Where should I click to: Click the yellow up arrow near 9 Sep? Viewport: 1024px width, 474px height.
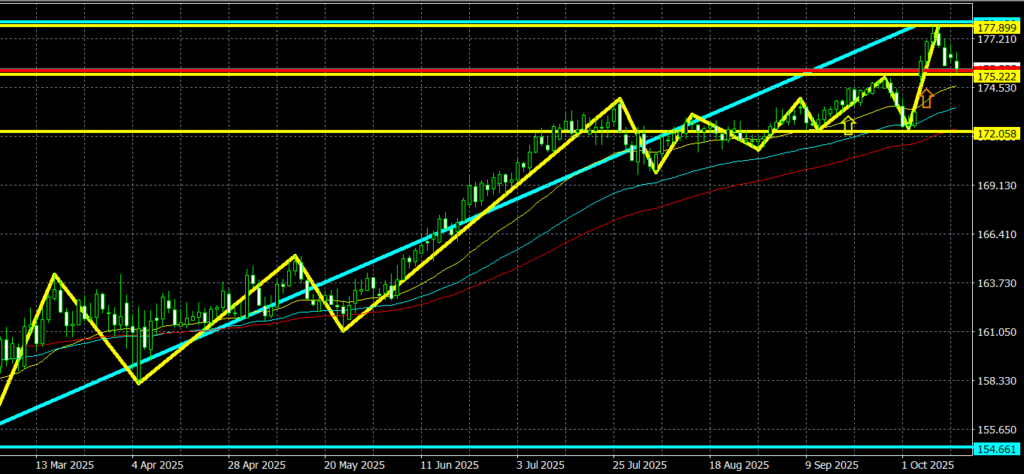(x=849, y=125)
